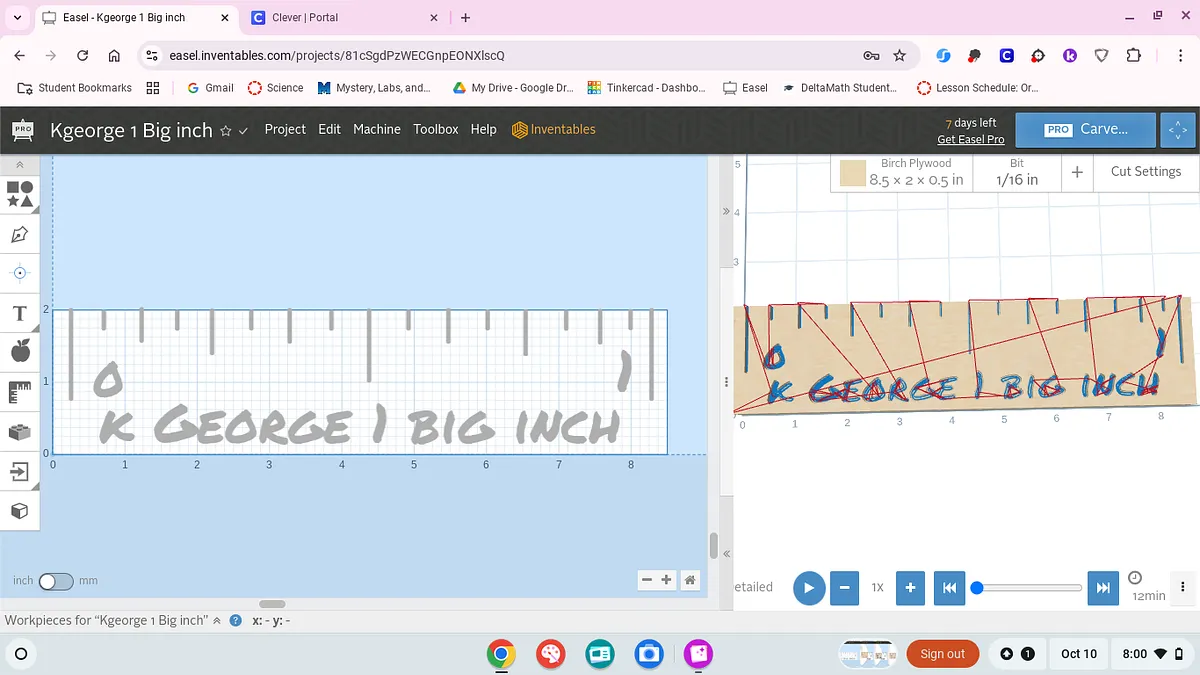Open the blue dropdown beside Carve
The image size is (1200, 675).
click(1177, 130)
